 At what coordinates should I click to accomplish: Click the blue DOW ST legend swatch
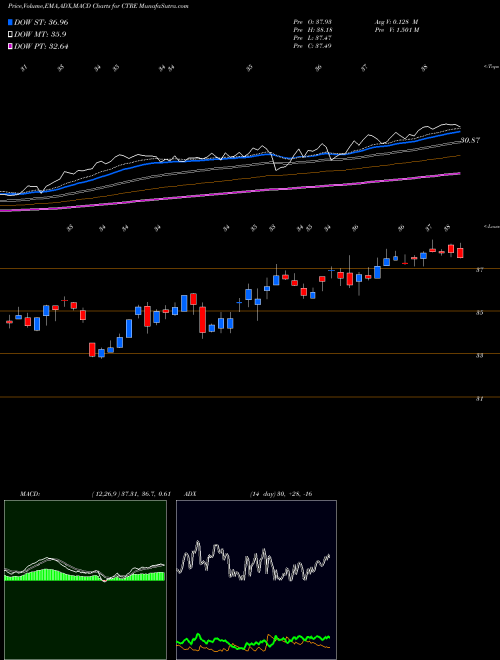click(11, 22)
